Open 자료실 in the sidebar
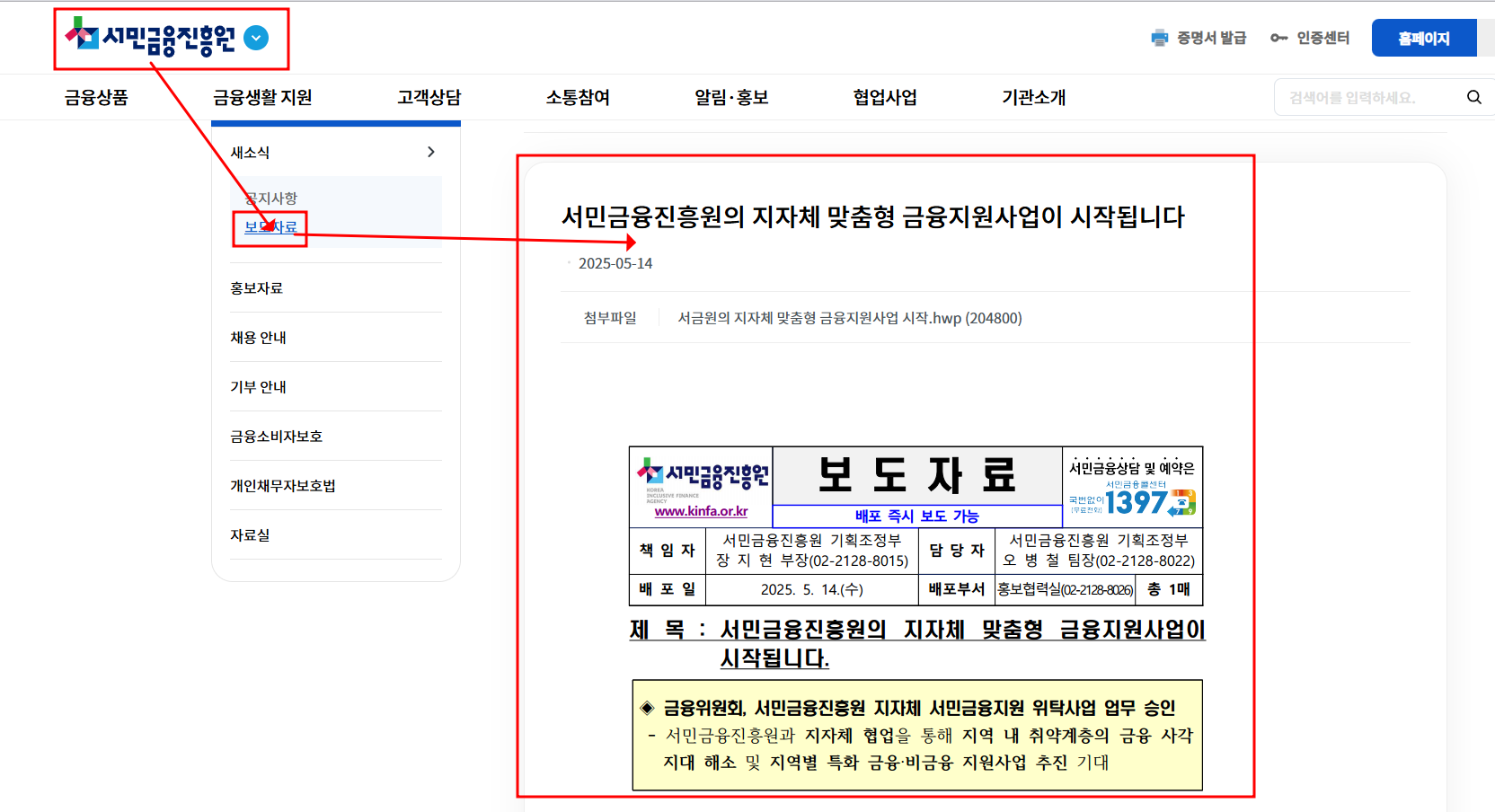This screenshot has width=1495, height=812. [x=250, y=535]
